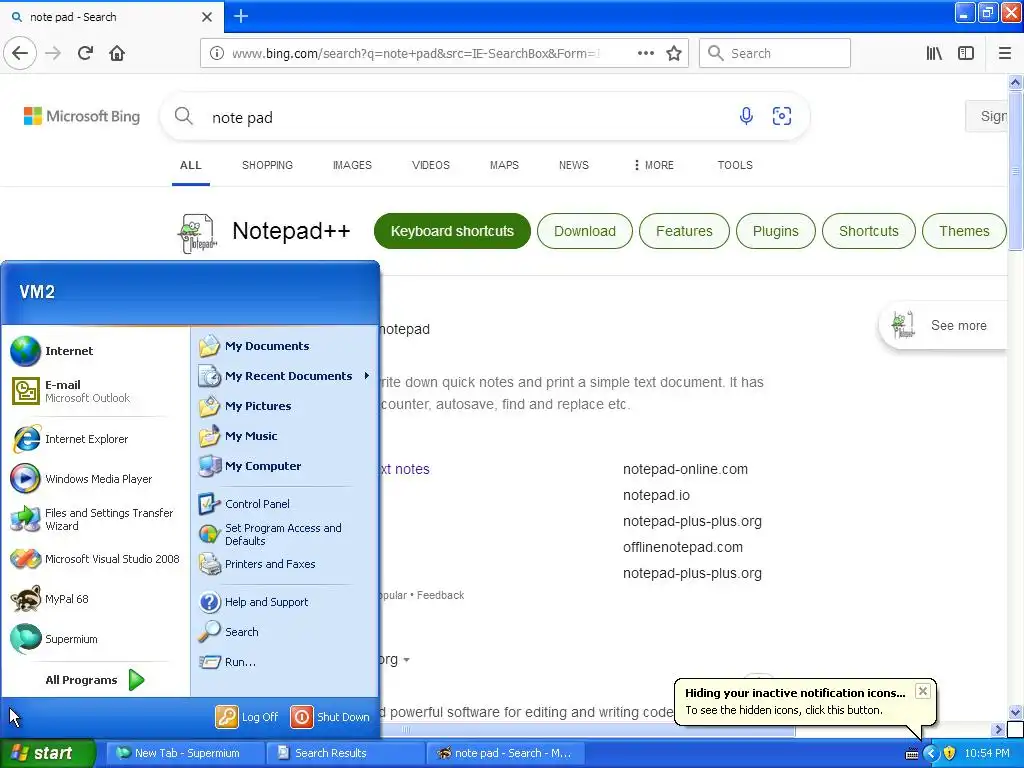Open a new tab with plus icon

point(241,16)
